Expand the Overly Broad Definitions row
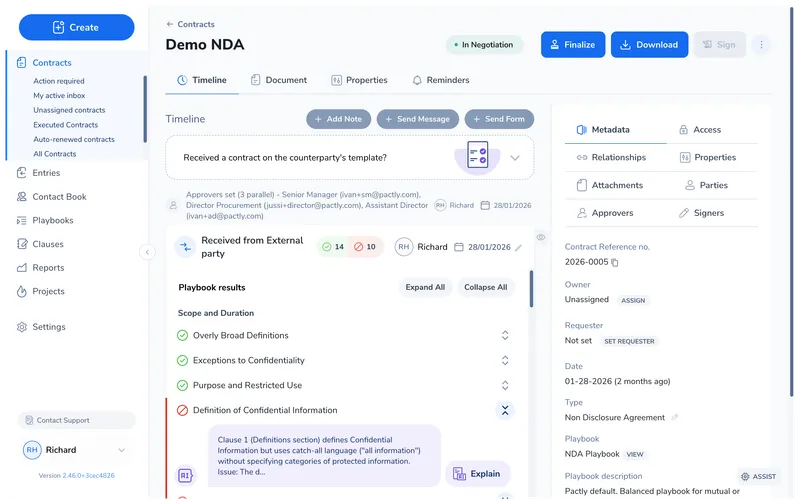Viewport: 800px width, 504px height. point(505,336)
